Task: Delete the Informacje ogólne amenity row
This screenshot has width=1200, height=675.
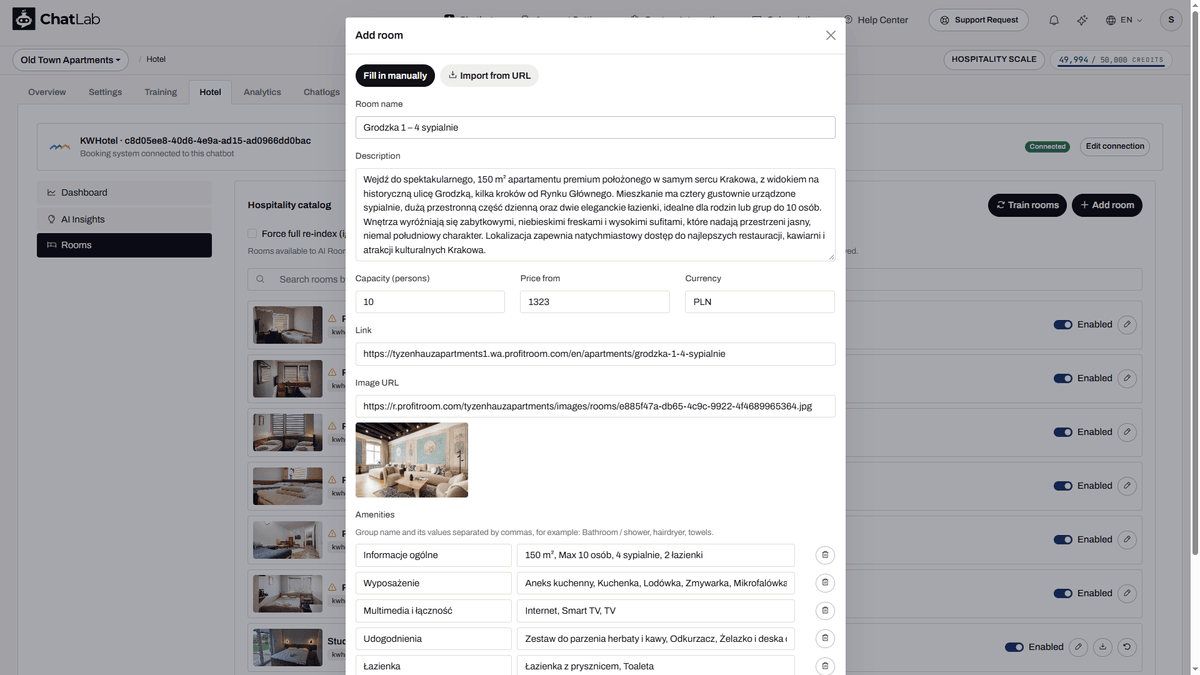Action: click(825, 555)
